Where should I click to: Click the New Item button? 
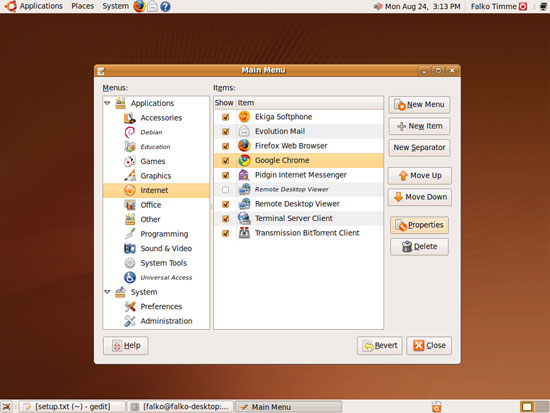coord(419,126)
